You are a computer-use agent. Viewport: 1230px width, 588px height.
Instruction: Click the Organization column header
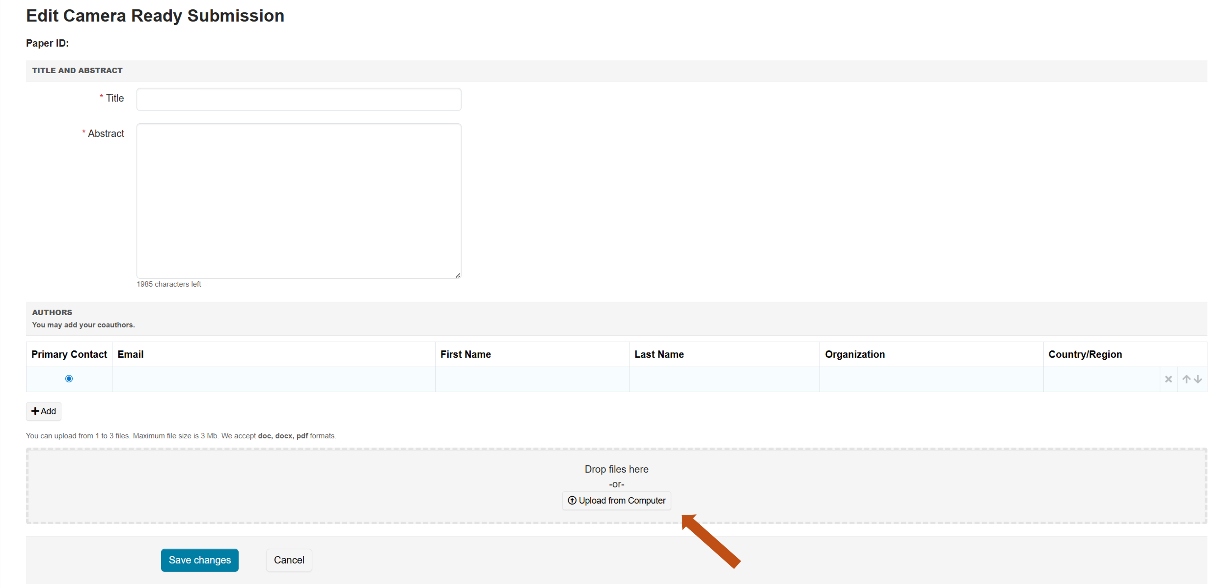(x=855, y=354)
